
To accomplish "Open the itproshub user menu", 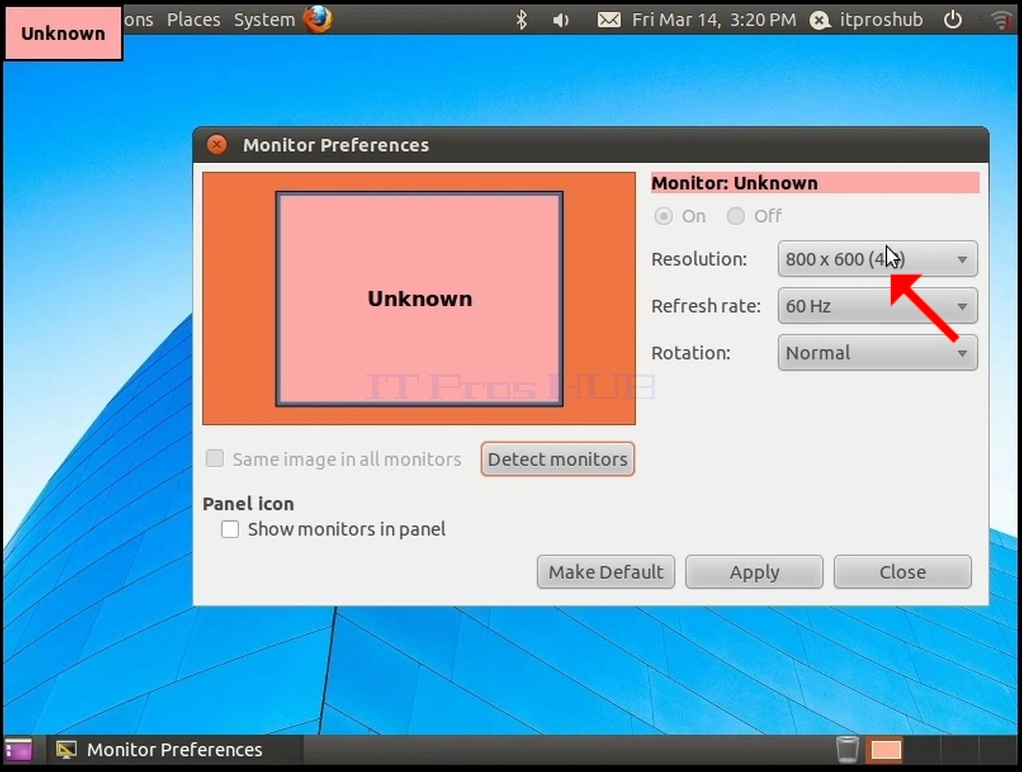I will pos(881,20).
